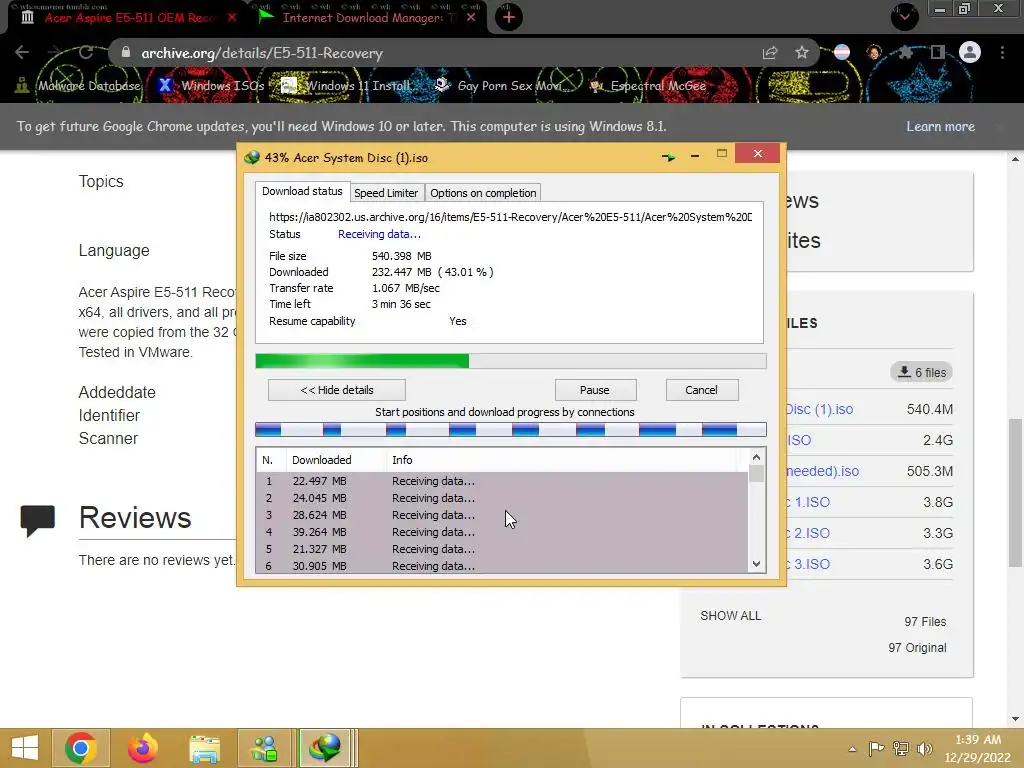
Task: Reload the archive.org page
Action: 86,52
